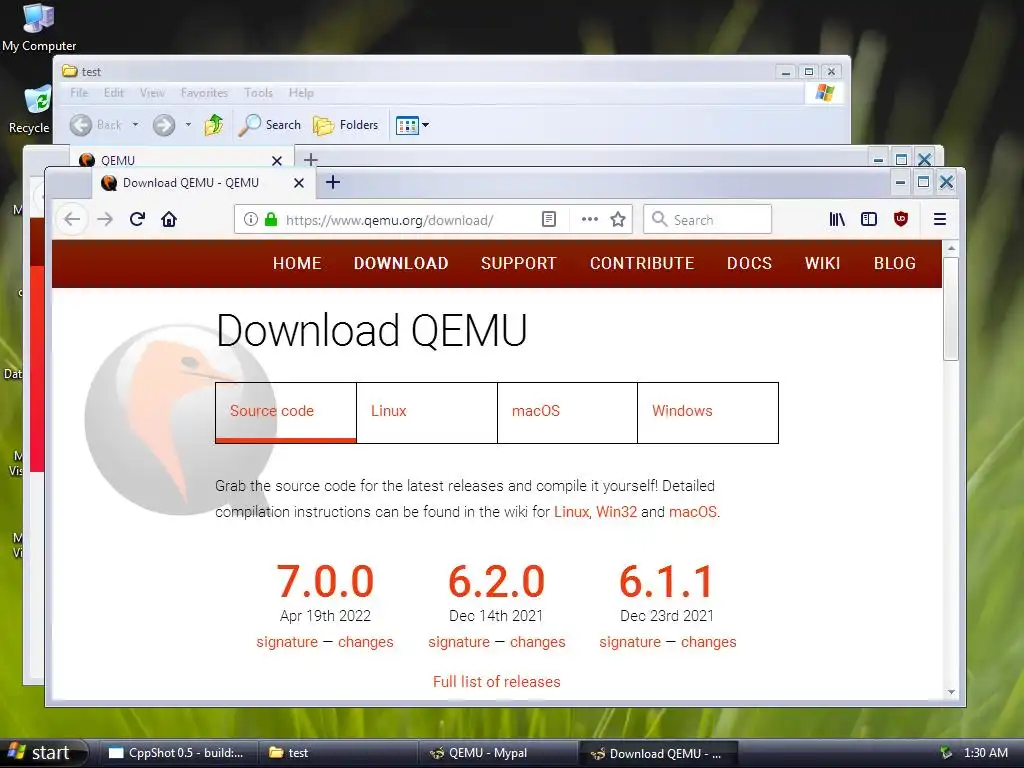Viewport: 1024px width, 768px height.
Task: Open page actions three-dot menu
Action: [x=590, y=219]
